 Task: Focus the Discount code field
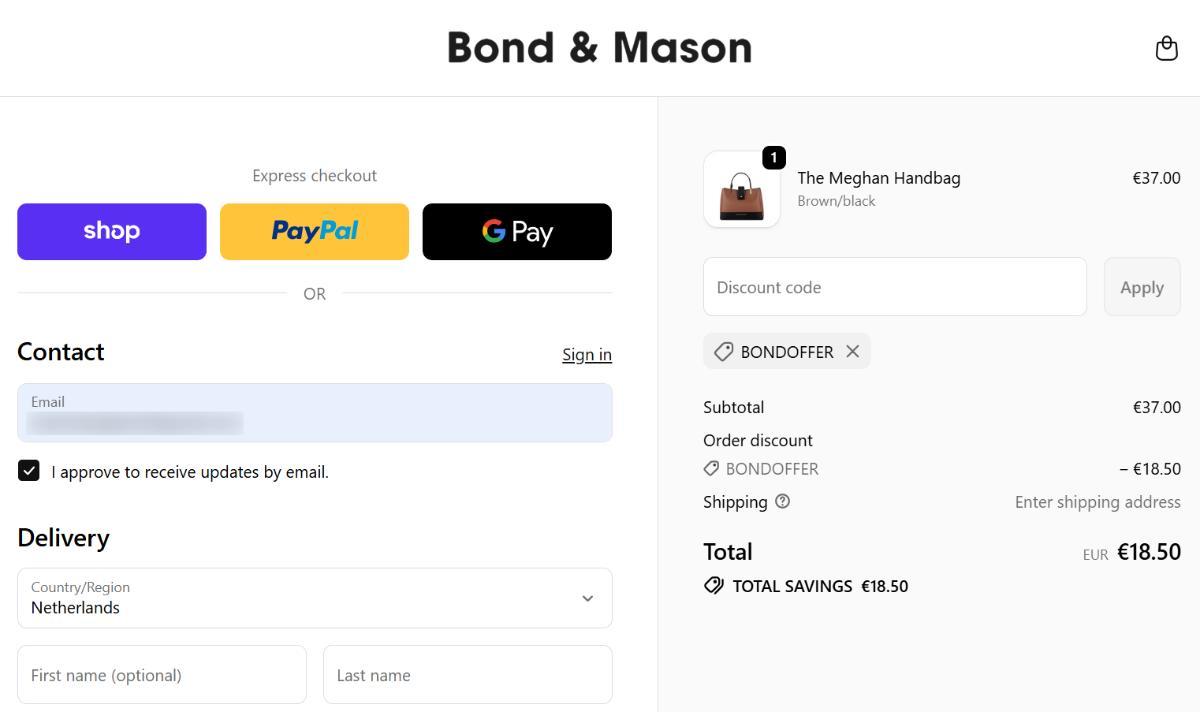(x=894, y=287)
